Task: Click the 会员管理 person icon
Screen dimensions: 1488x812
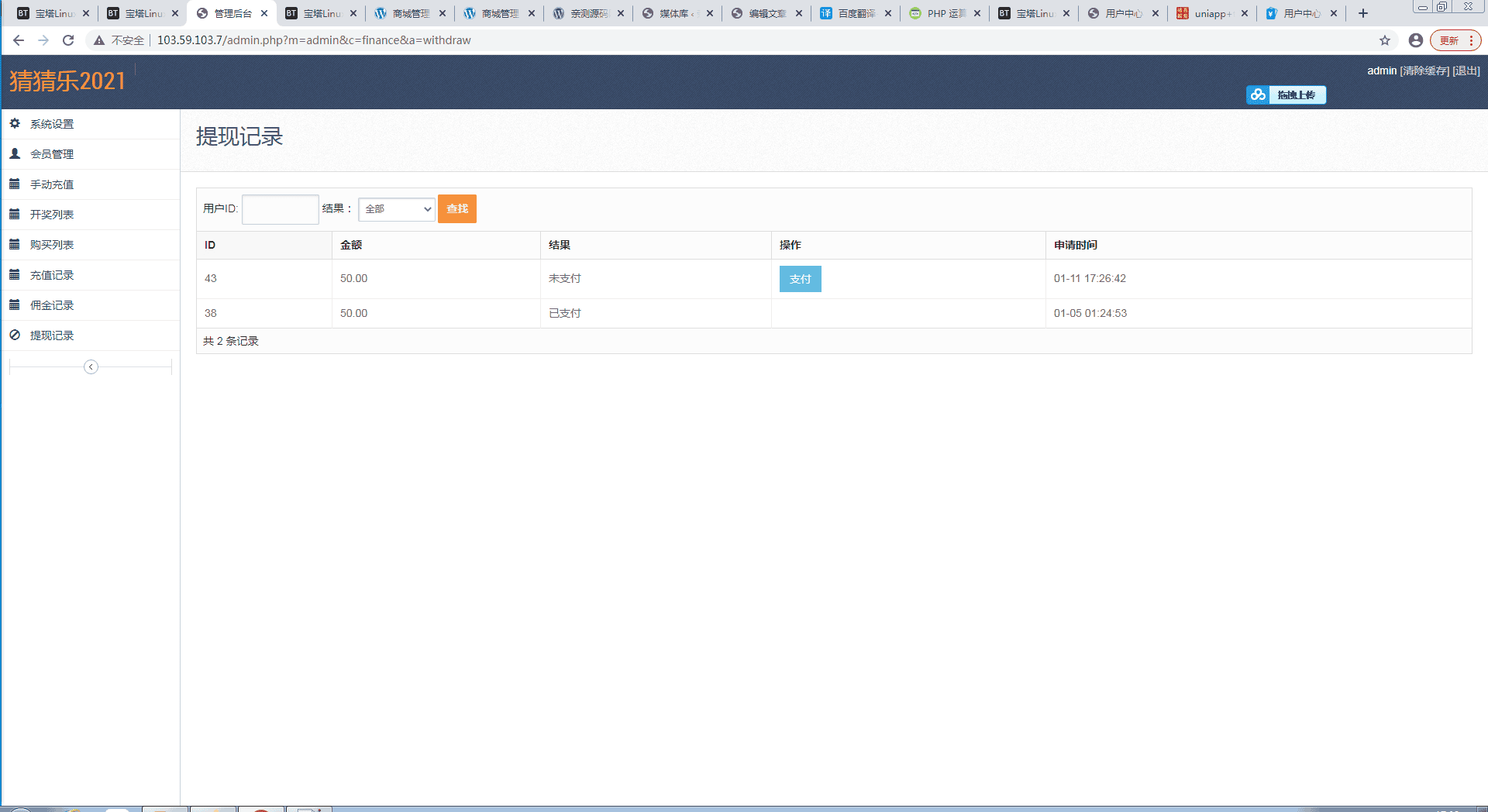Action: (15, 153)
